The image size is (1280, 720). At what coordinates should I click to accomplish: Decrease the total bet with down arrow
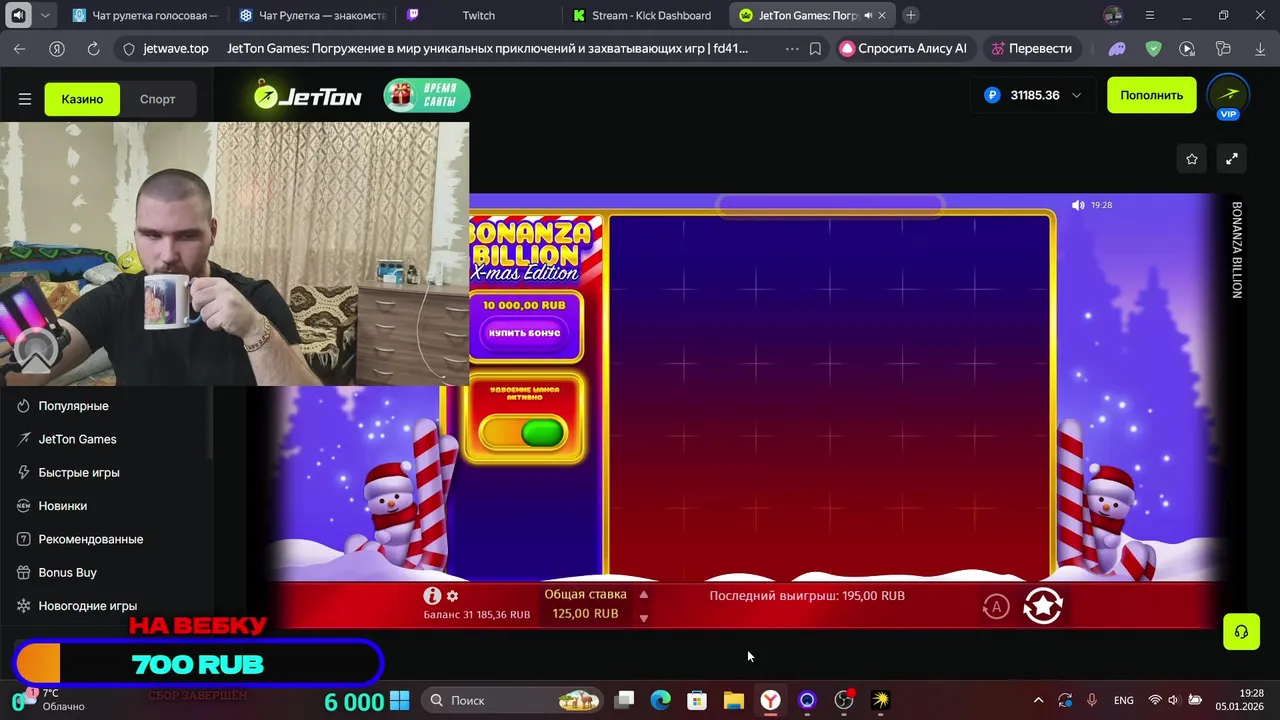coord(643,618)
